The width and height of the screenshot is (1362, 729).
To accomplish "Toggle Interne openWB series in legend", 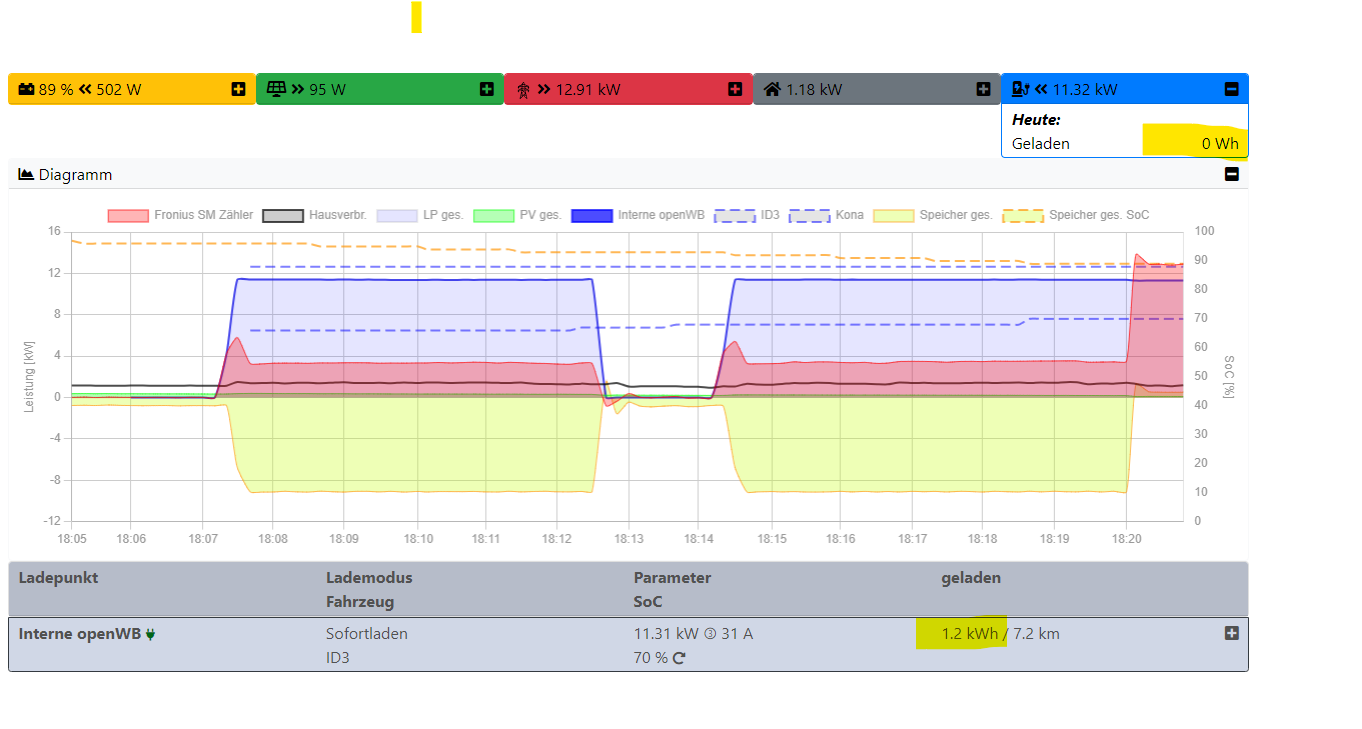I will [x=637, y=215].
